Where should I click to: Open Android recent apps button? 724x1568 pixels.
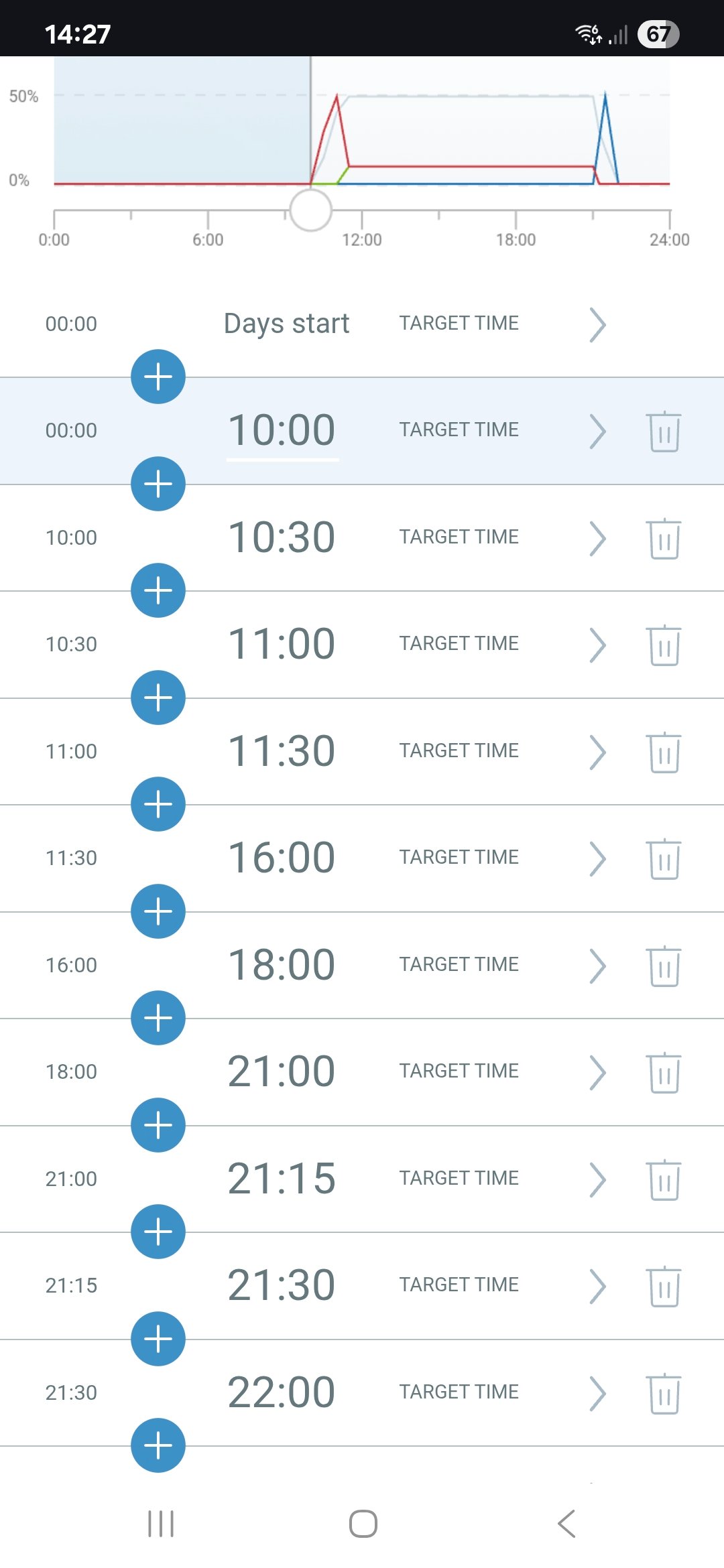[161, 1524]
